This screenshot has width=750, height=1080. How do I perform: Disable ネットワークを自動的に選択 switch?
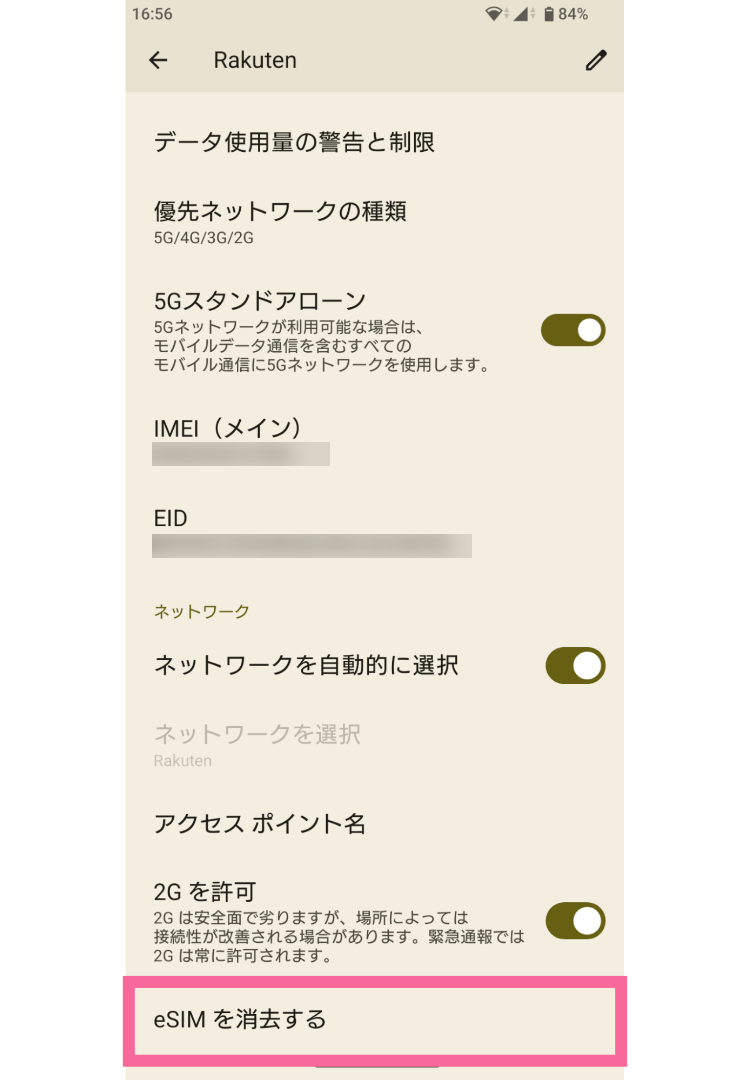coord(575,665)
